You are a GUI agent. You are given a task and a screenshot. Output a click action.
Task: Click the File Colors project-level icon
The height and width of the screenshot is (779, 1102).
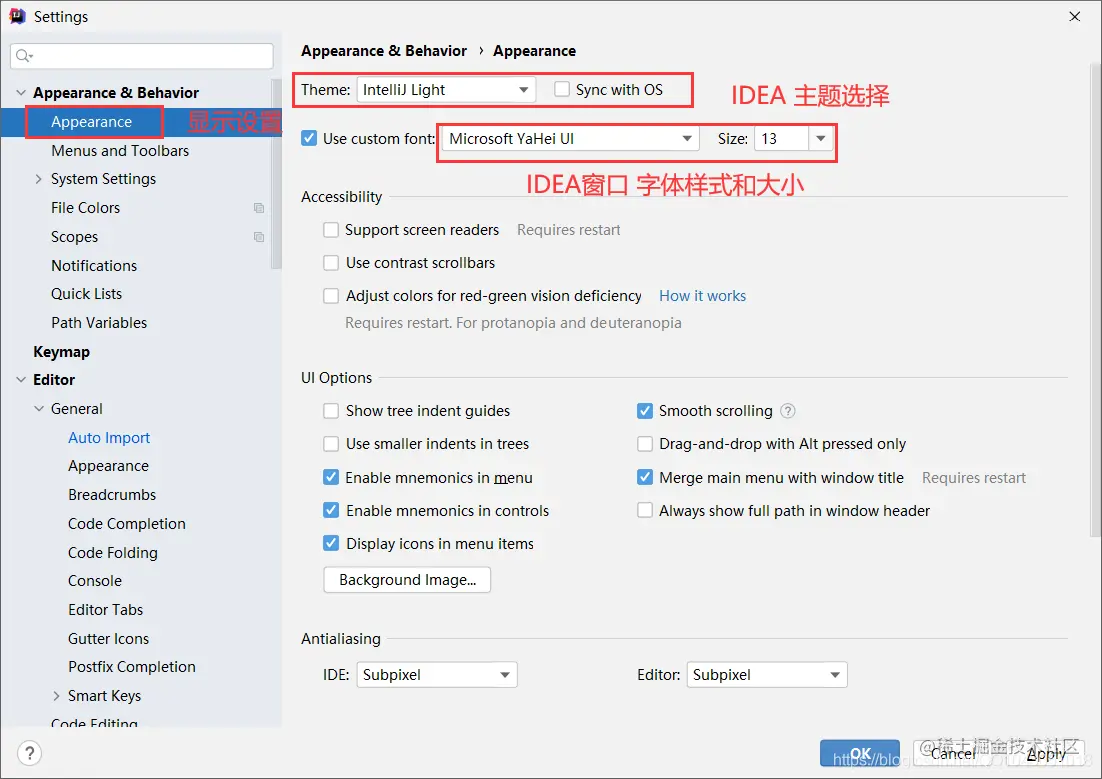click(259, 208)
